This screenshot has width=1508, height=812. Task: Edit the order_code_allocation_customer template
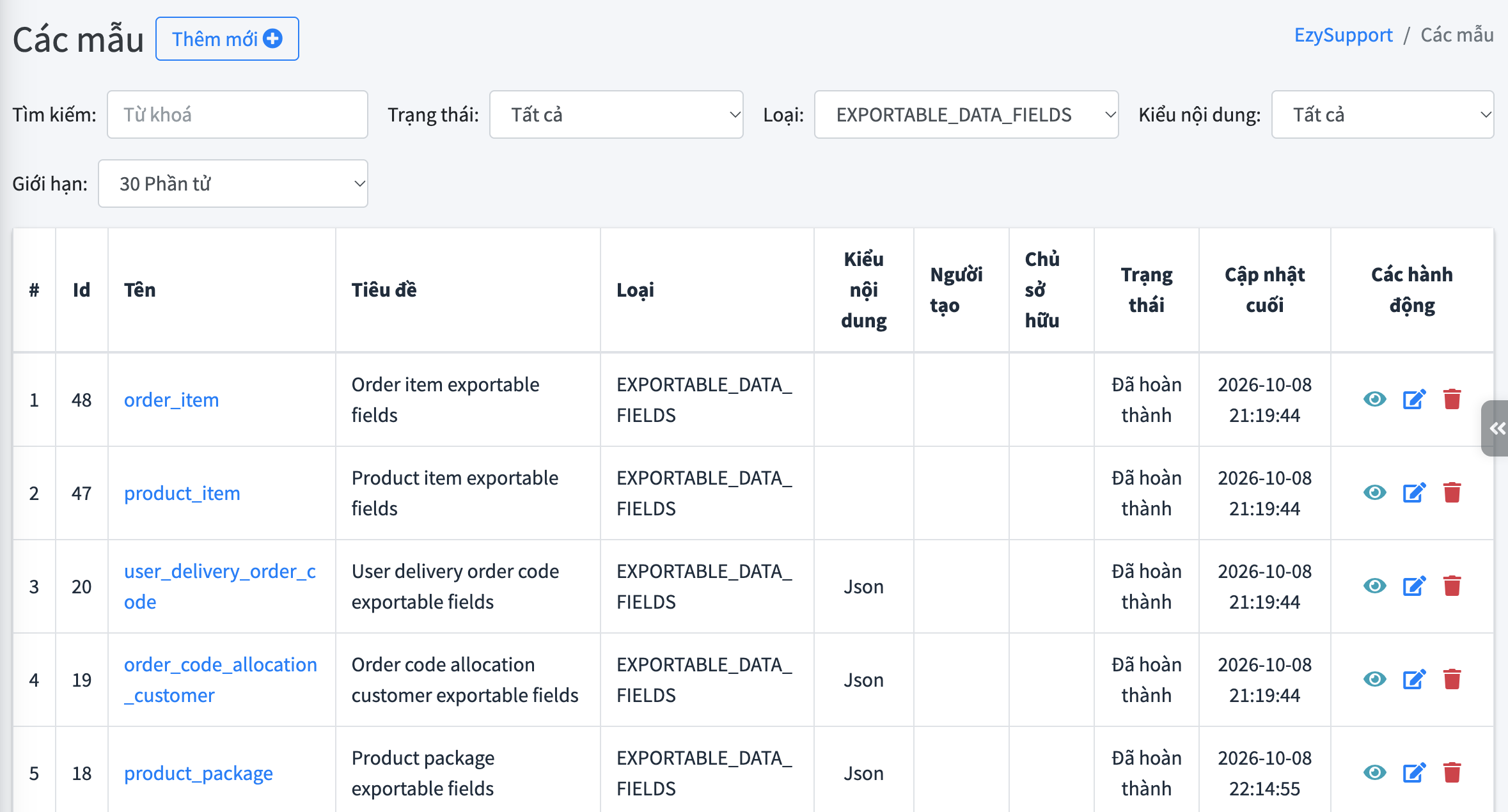pos(1414,680)
